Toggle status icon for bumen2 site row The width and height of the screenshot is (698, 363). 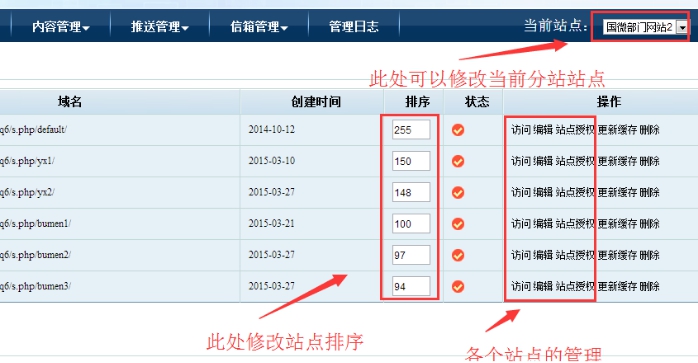coord(458,255)
